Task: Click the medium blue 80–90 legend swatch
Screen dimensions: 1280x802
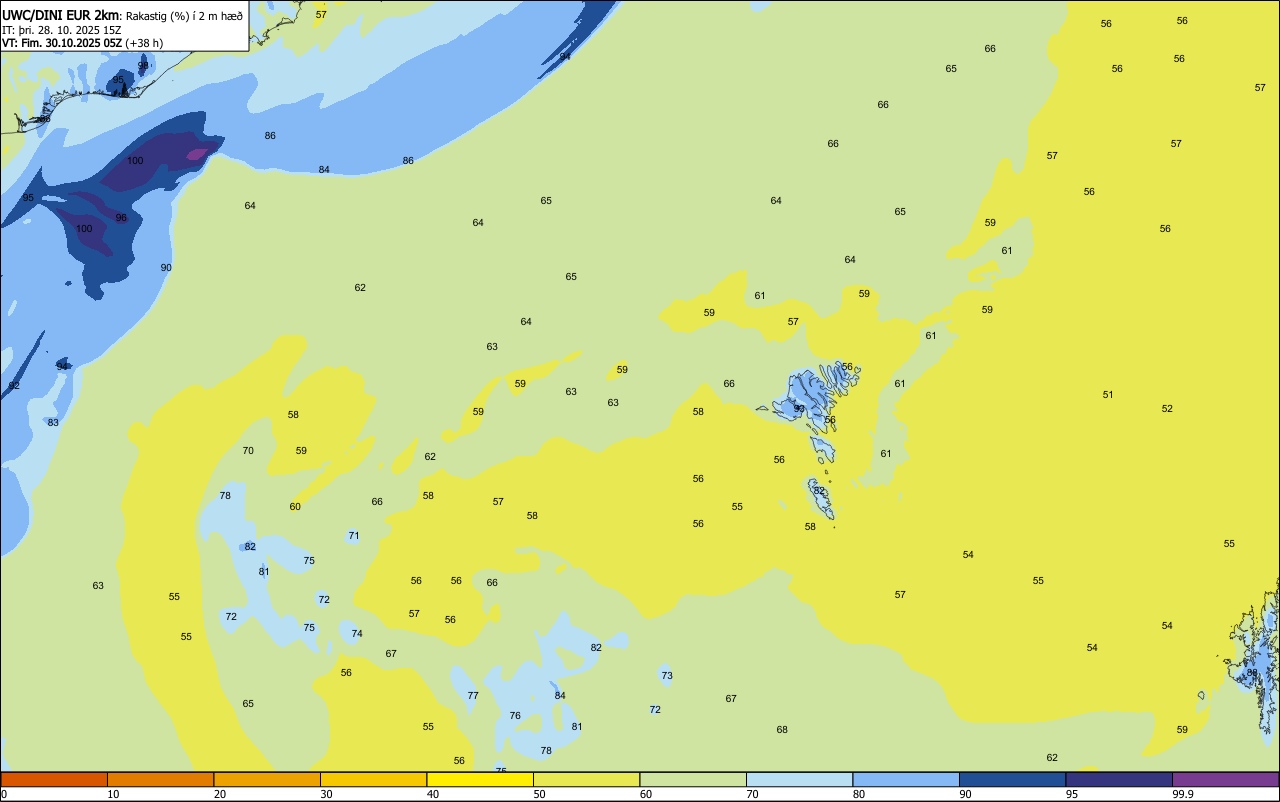Action: (906, 779)
